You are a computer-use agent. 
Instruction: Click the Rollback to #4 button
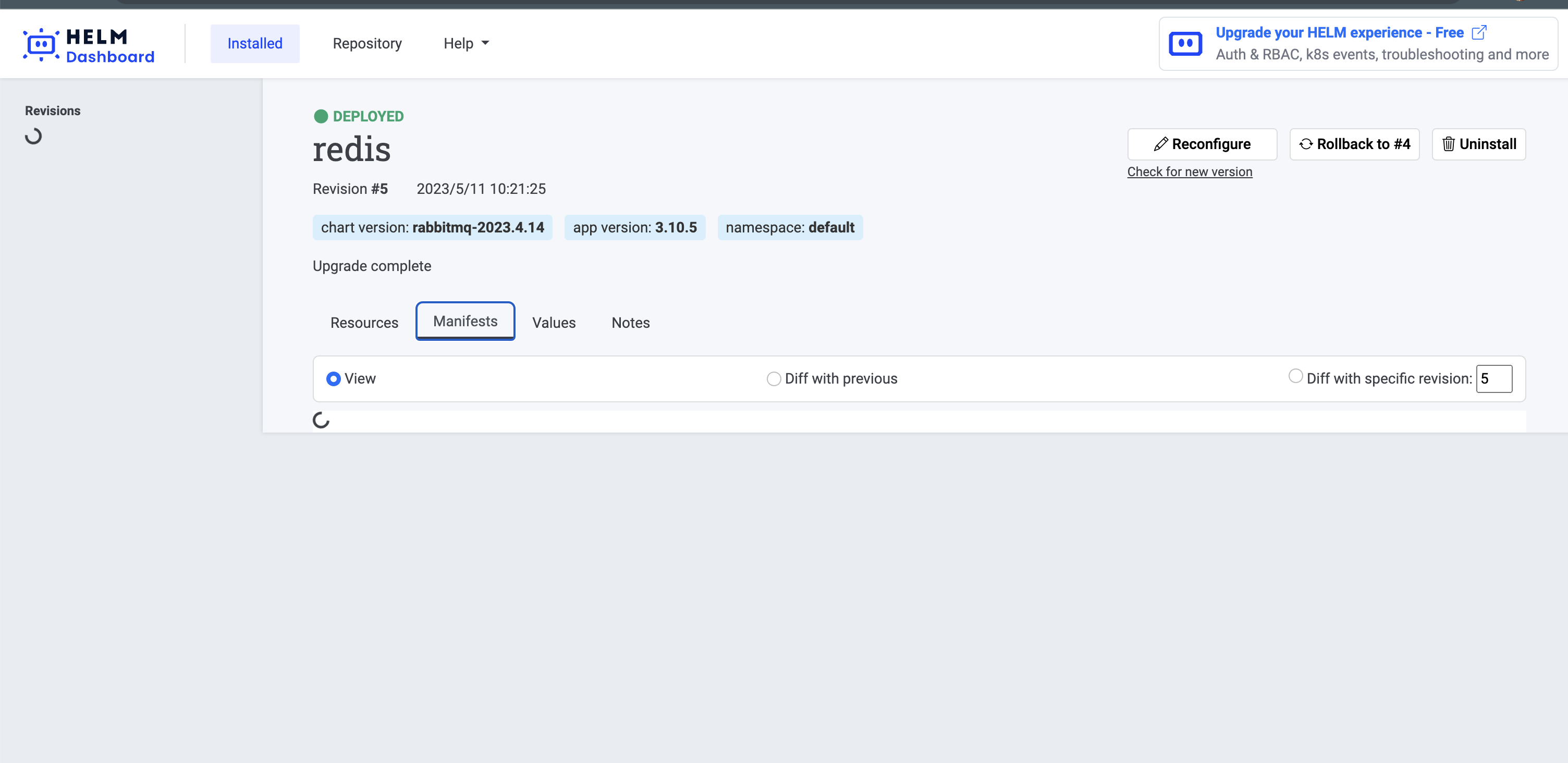click(1354, 144)
